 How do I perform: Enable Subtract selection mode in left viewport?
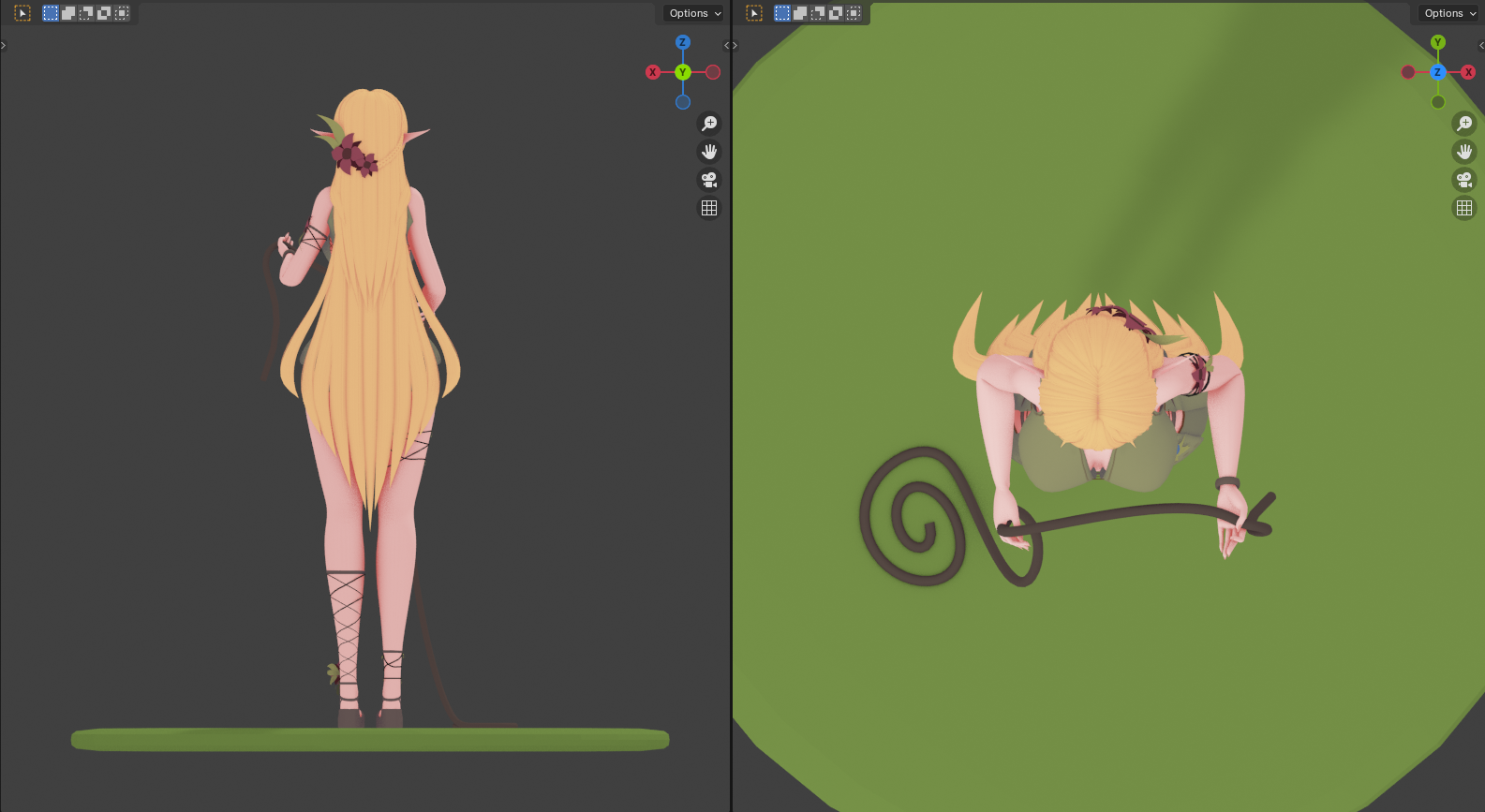coord(86,13)
